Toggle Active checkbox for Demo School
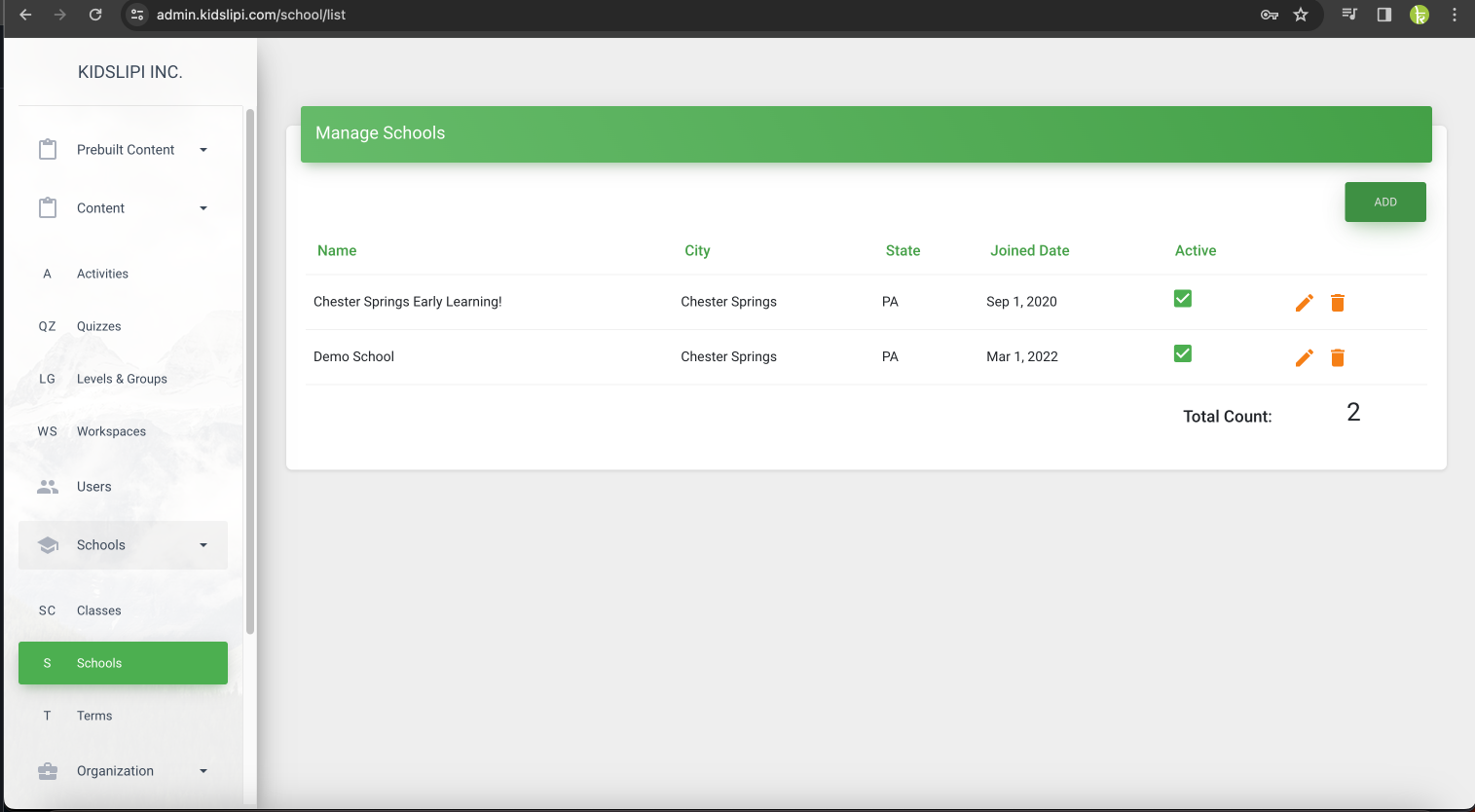This screenshot has height=812, width=1475. click(x=1183, y=353)
